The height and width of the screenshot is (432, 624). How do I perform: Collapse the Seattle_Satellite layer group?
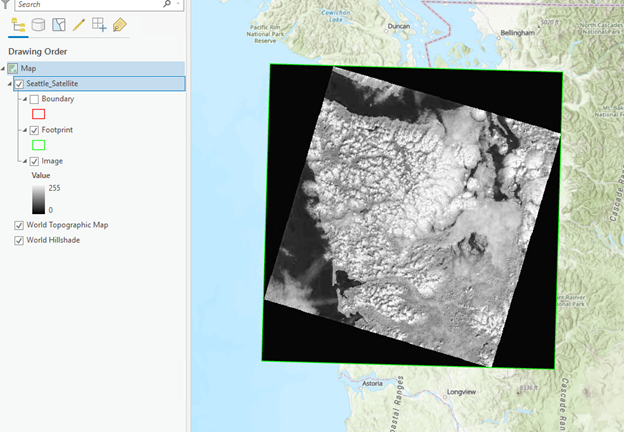coord(10,84)
